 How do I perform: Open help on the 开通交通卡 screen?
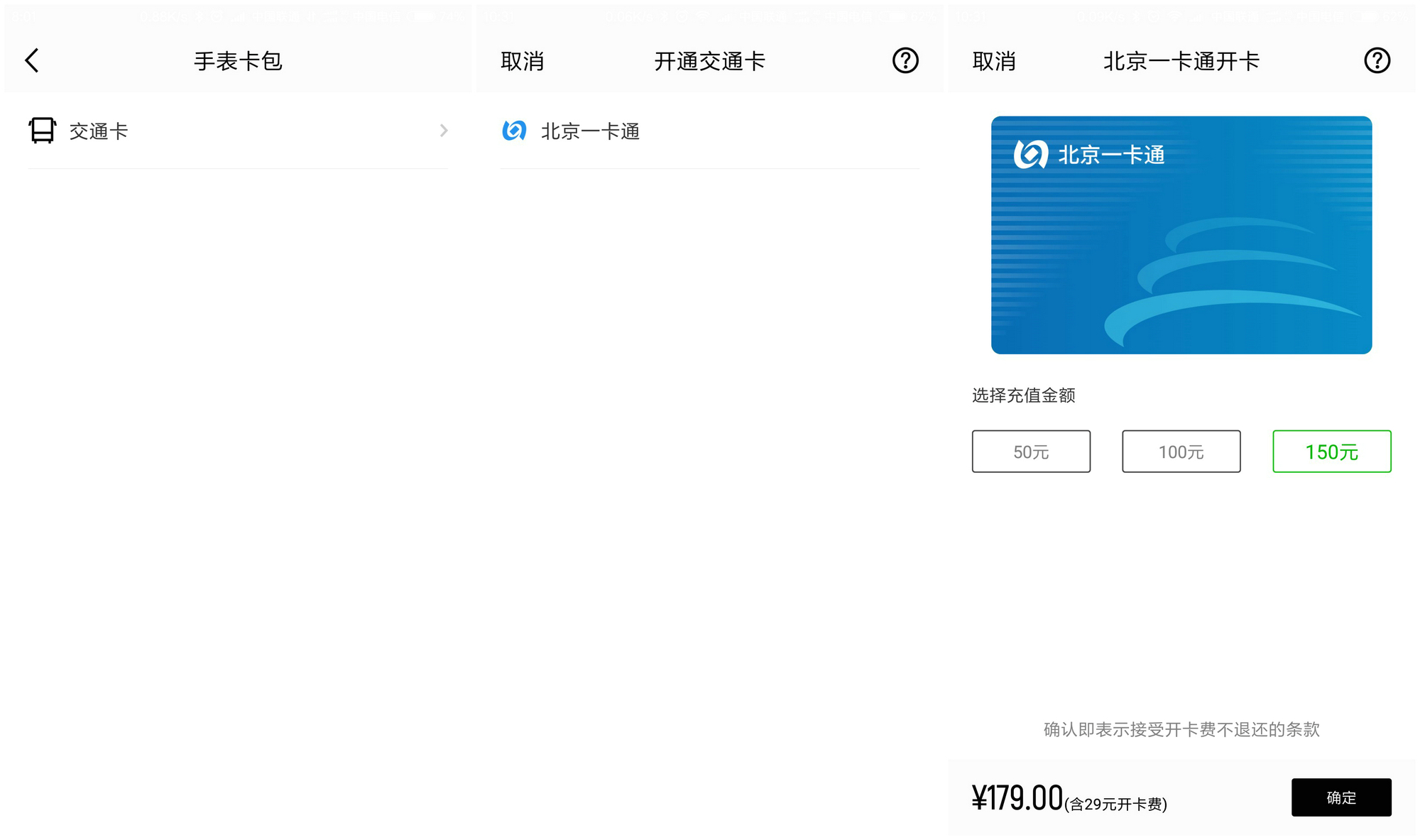click(x=905, y=61)
